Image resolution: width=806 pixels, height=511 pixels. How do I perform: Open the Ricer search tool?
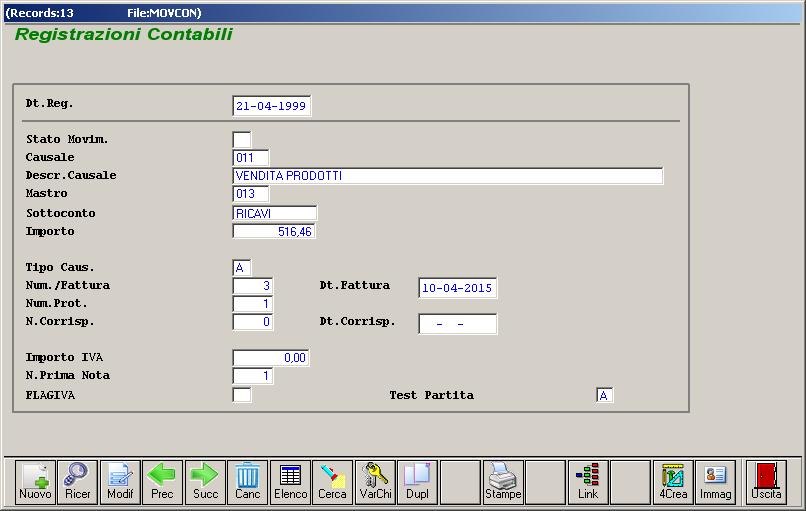(78, 481)
